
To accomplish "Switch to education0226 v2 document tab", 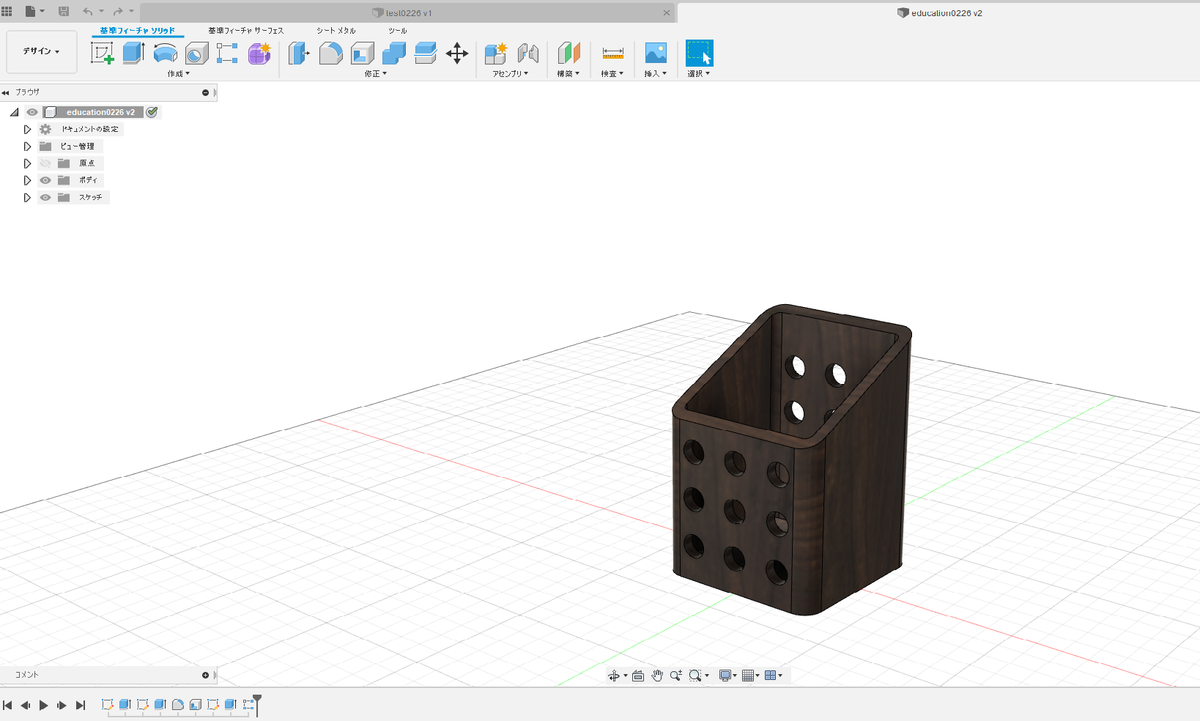I will [939, 12].
